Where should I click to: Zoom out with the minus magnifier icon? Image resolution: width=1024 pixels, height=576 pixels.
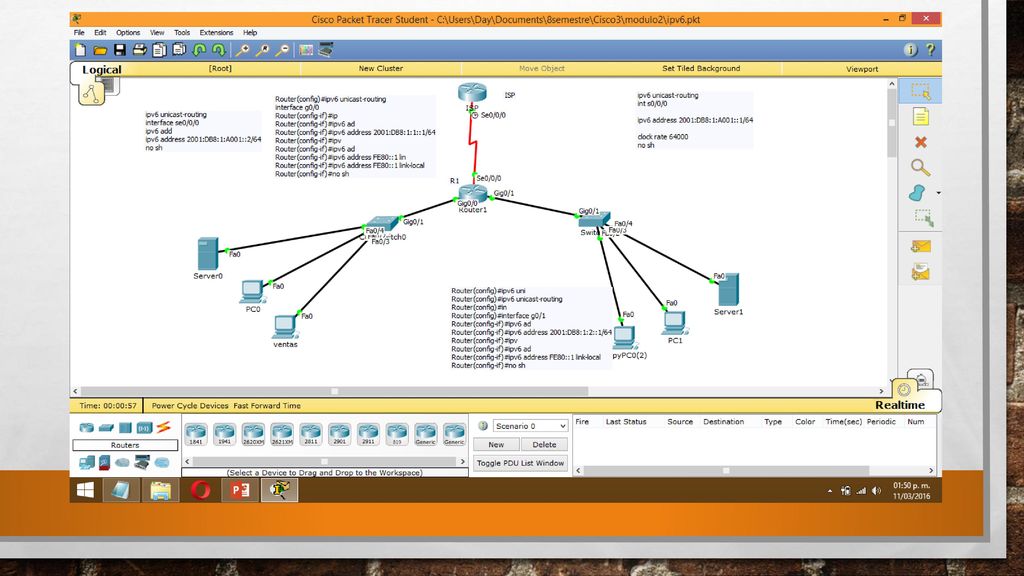click(281, 50)
